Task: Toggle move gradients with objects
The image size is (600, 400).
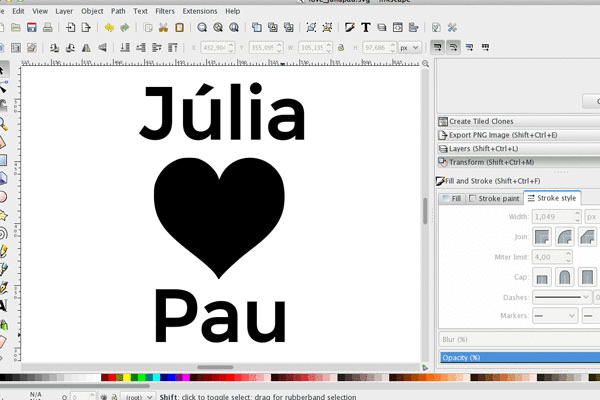Action: [470, 48]
